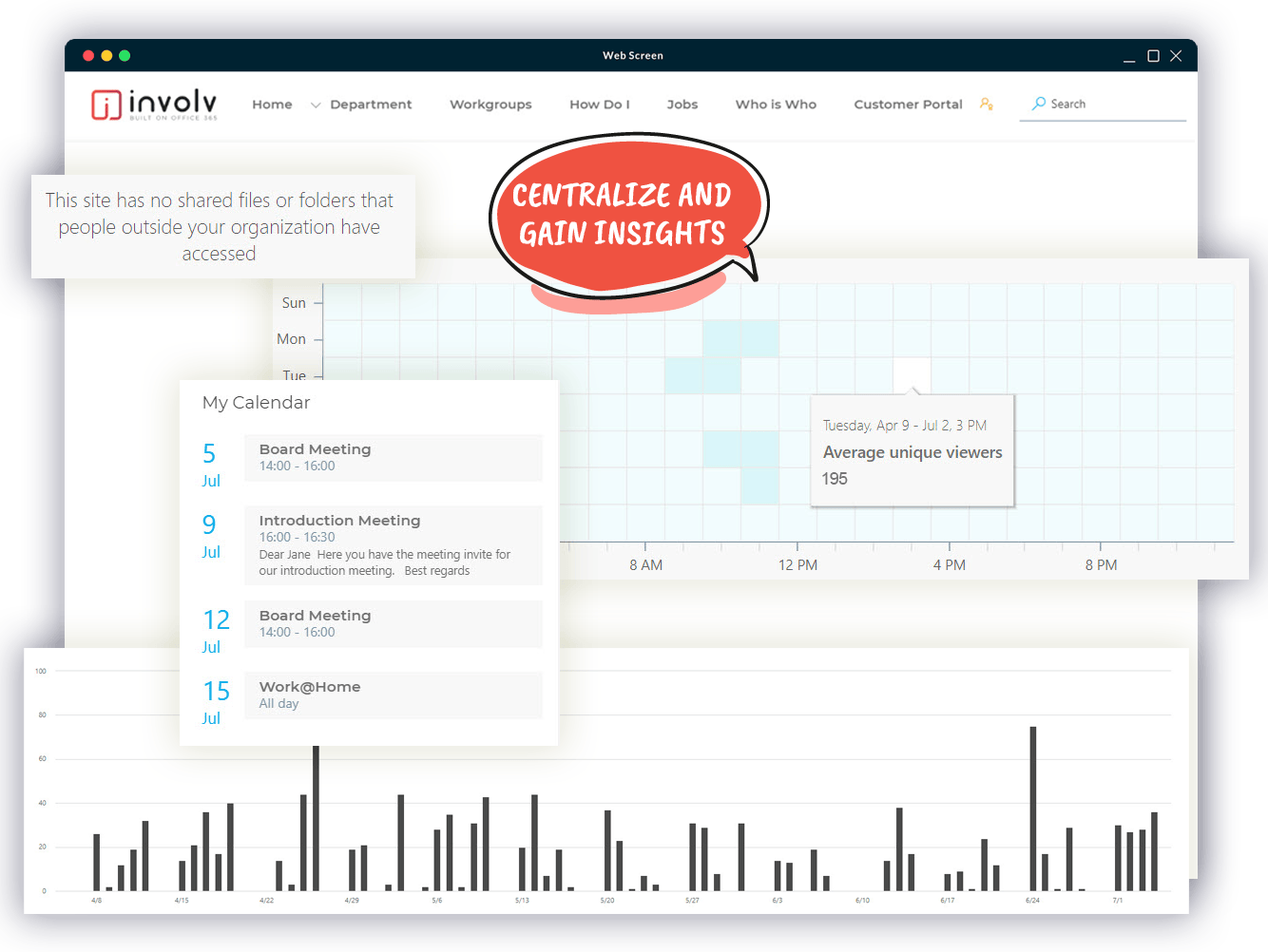Select the Board Meeting on 12 Jul
This screenshot has width=1268, height=952.
pyautogui.click(x=393, y=623)
